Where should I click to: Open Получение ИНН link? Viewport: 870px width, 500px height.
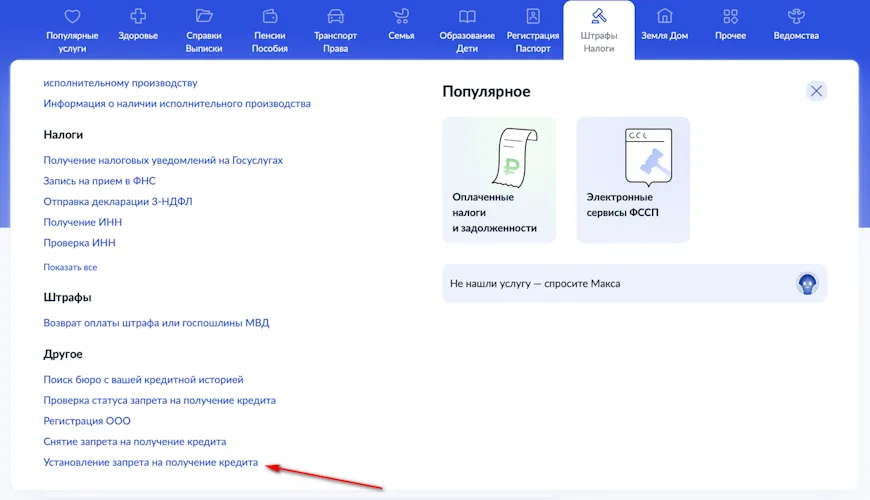click(83, 222)
